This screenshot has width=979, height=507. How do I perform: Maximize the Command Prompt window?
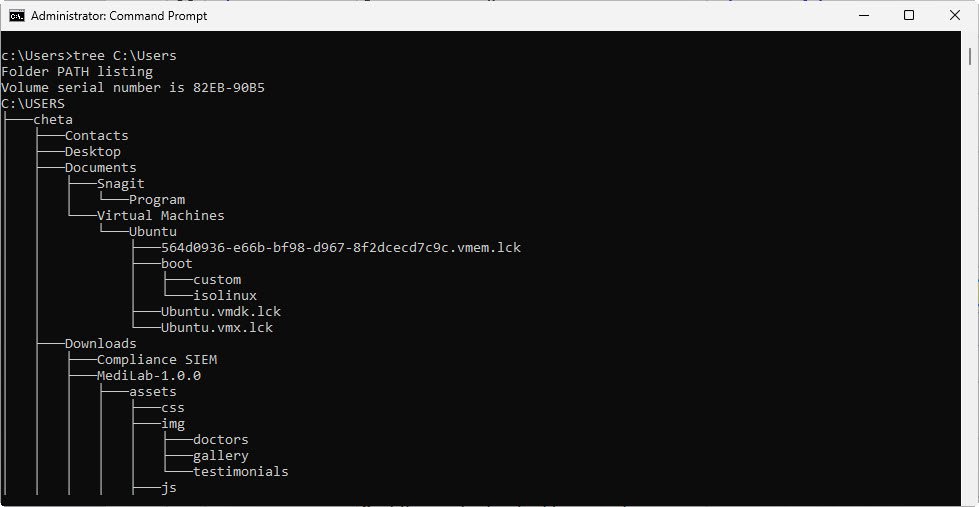click(909, 16)
